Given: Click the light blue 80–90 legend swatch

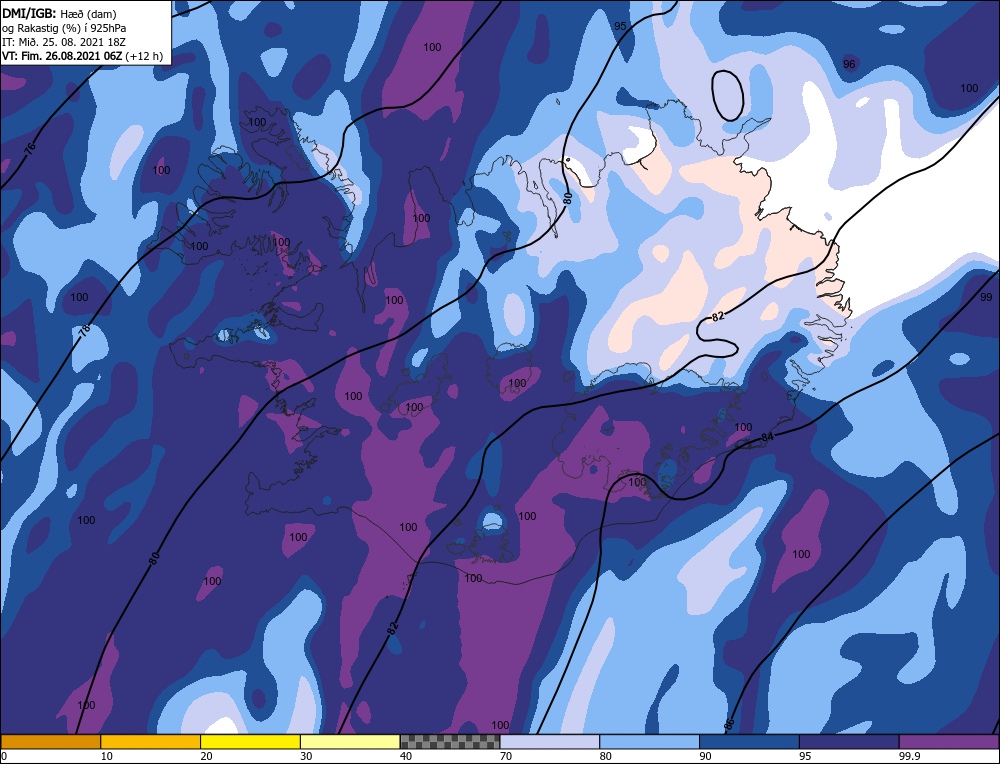Looking at the screenshot, I should point(649,742).
